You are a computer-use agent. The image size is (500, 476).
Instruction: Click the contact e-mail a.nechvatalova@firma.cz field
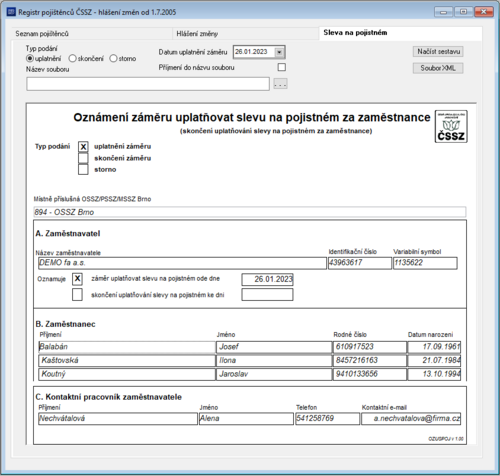[411, 419]
